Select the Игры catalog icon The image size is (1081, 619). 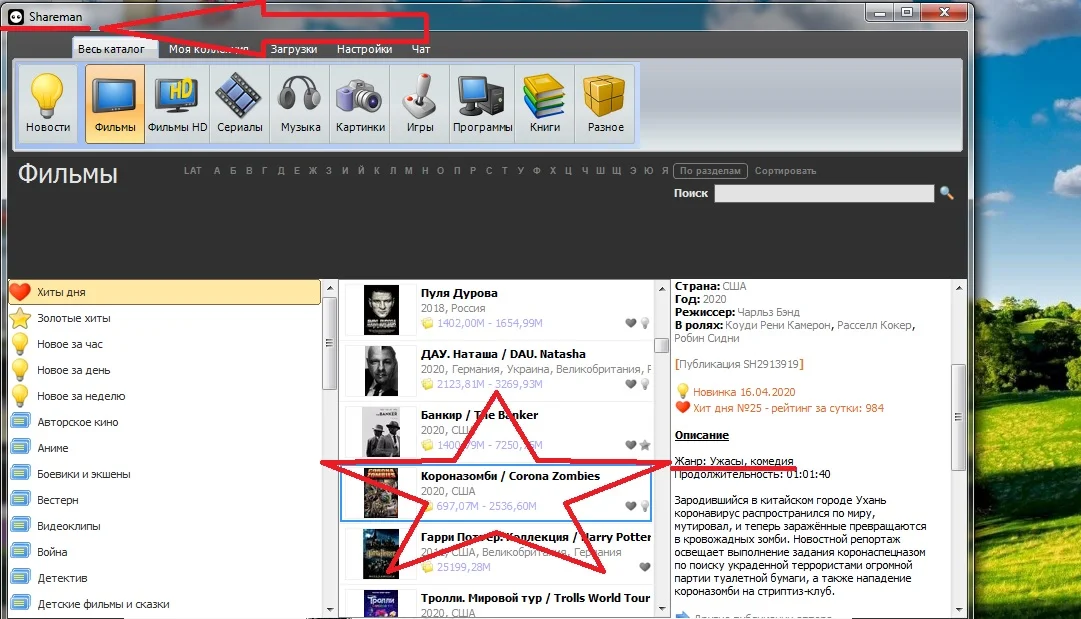[418, 102]
